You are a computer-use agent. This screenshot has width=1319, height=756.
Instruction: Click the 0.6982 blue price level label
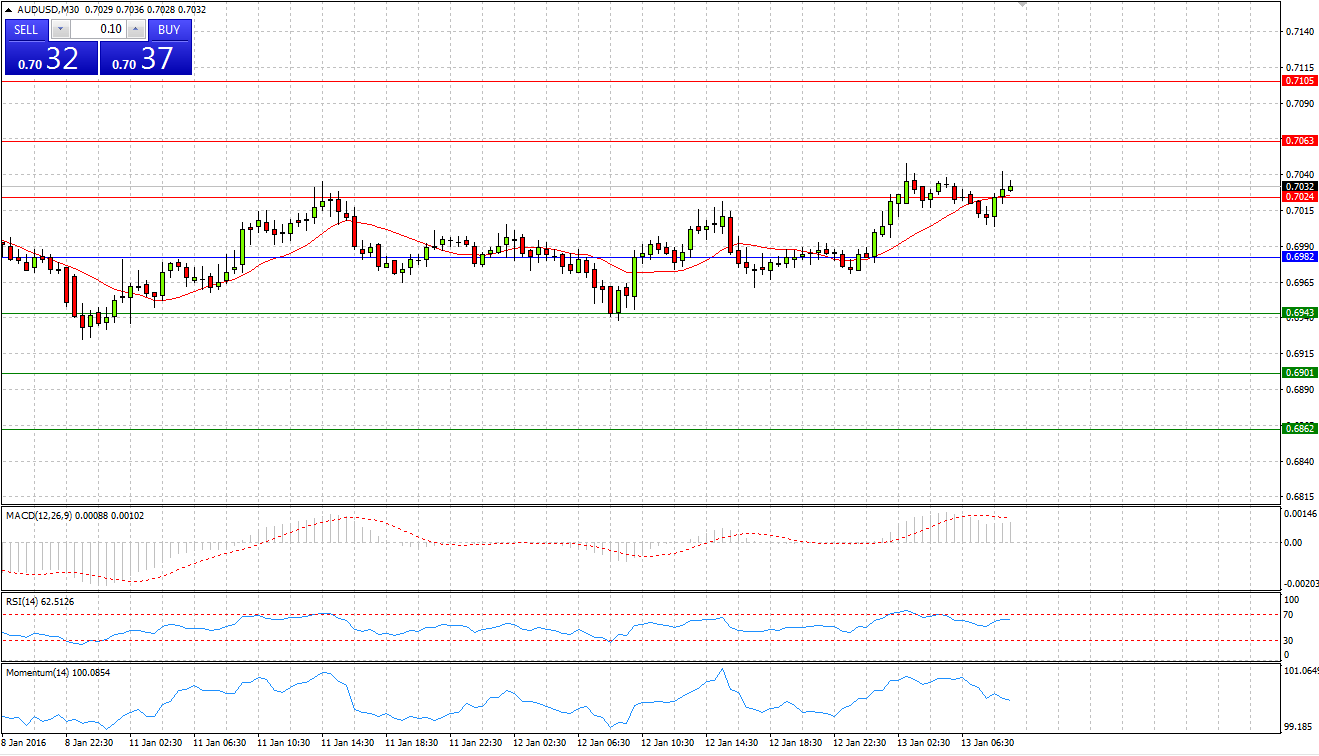(1300, 256)
